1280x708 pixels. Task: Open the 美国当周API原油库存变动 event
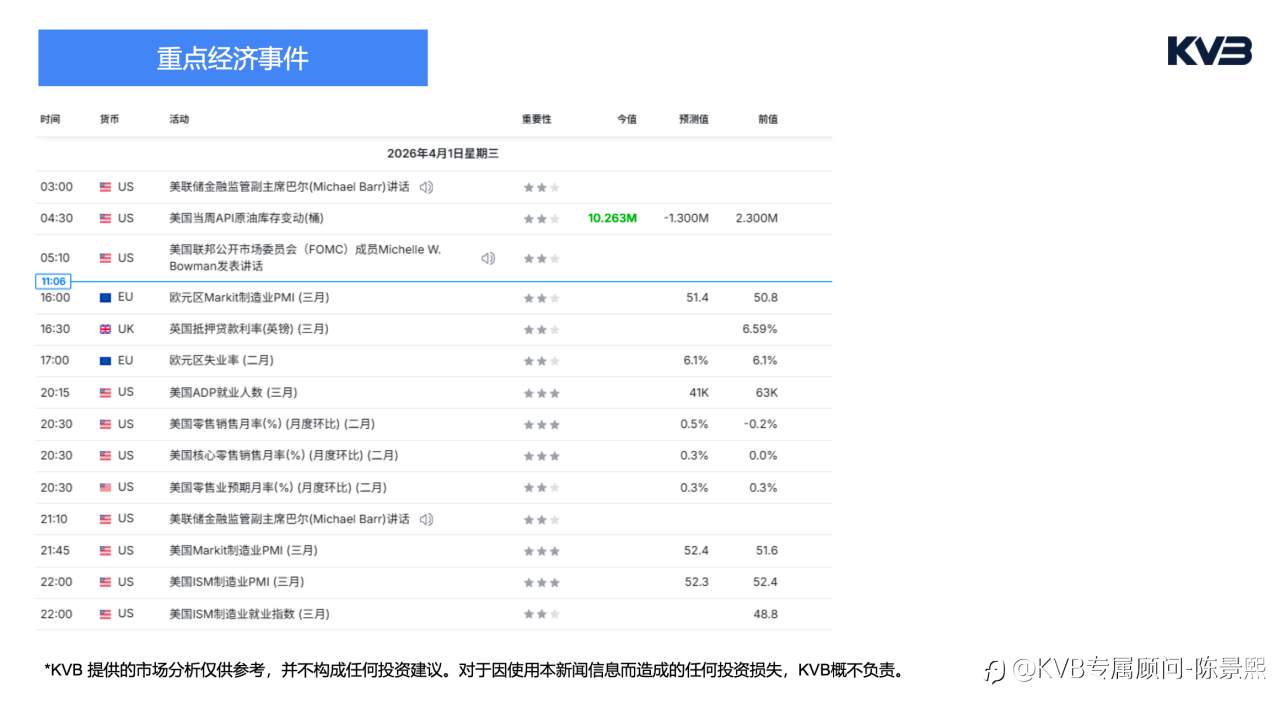(x=246, y=218)
